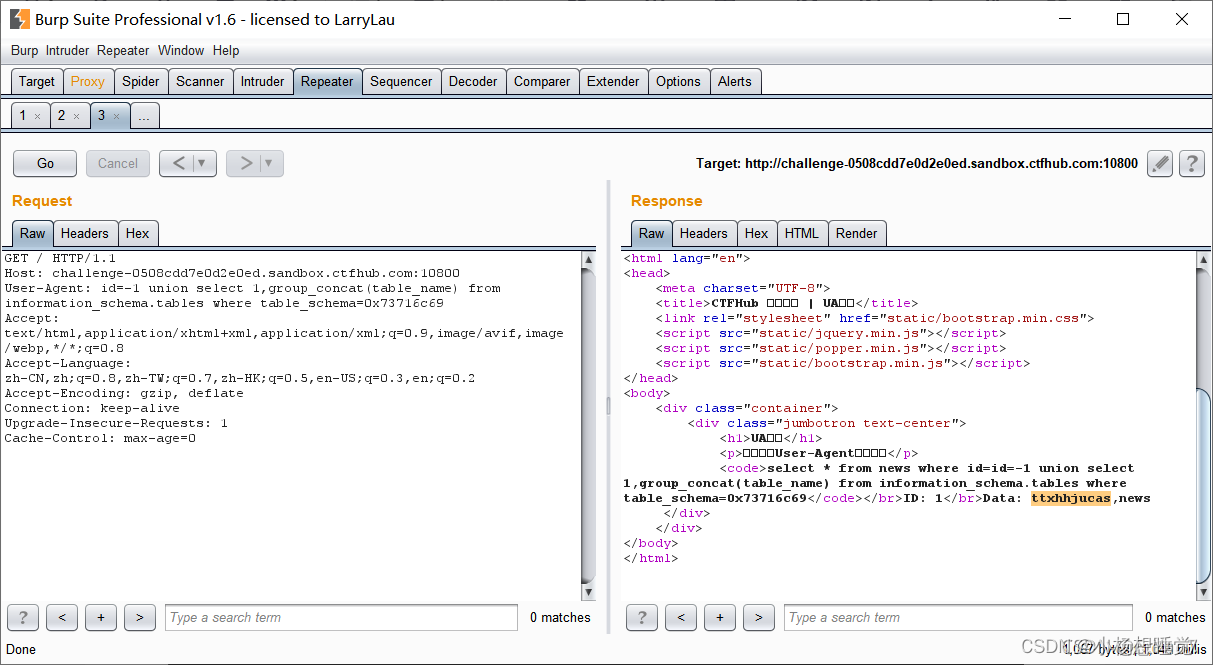The height and width of the screenshot is (665, 1213).
Task: Click scroll-up arrow of request pane scrollbar
Action: pyautogui.click(x=589, y=259)
